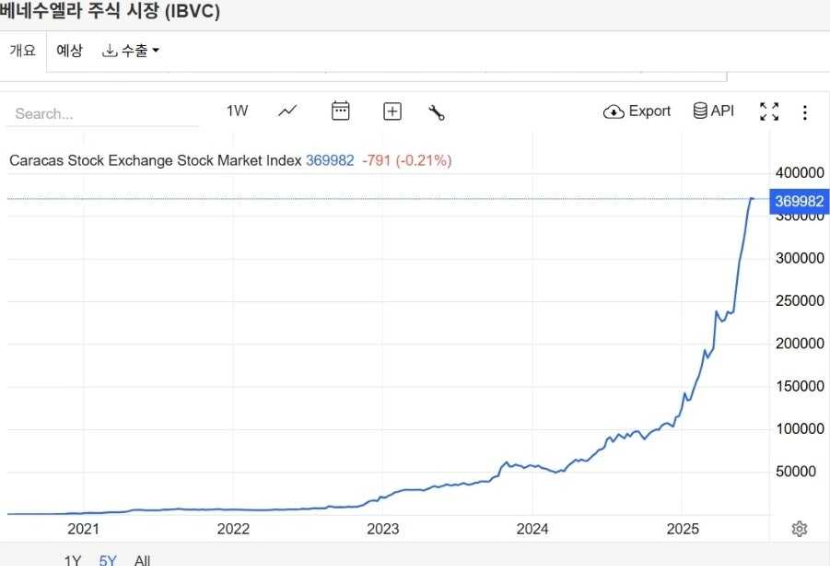Switch to the 개요 tab
Image resolution: width=830 pixels, height=566 pixels.
[23, 51]
